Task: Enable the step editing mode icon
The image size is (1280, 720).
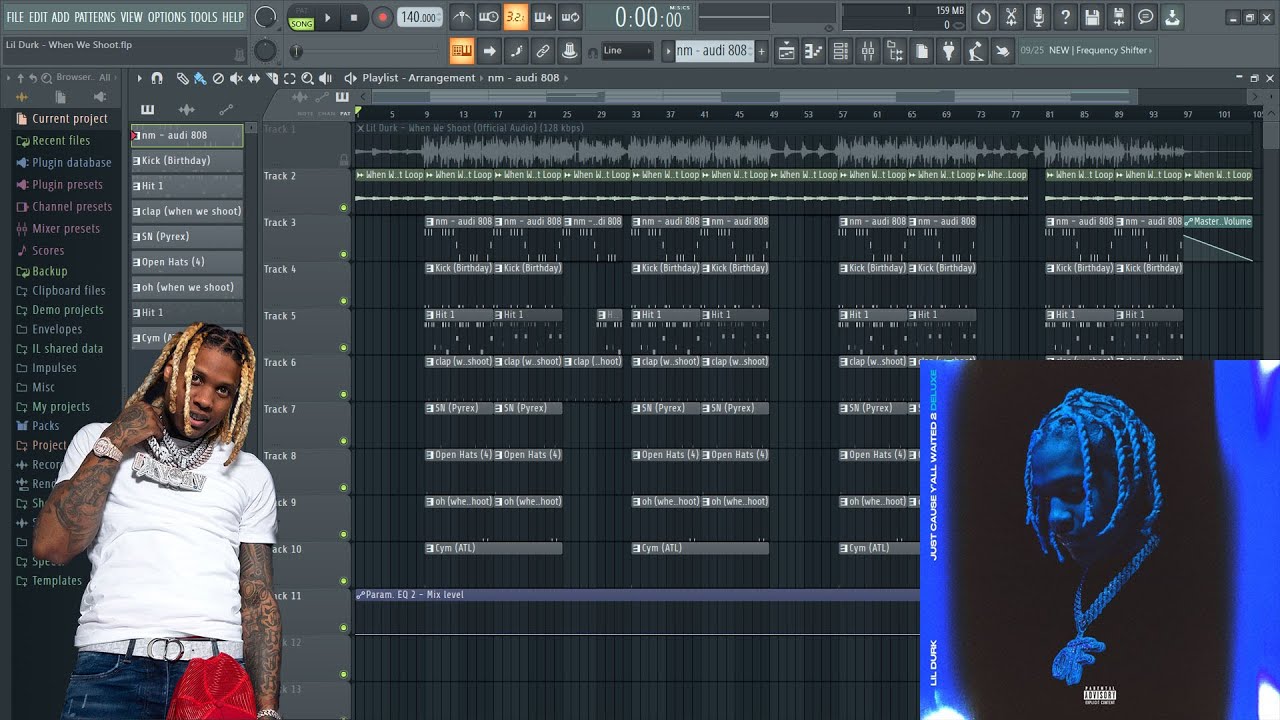Action: [516, 51]
